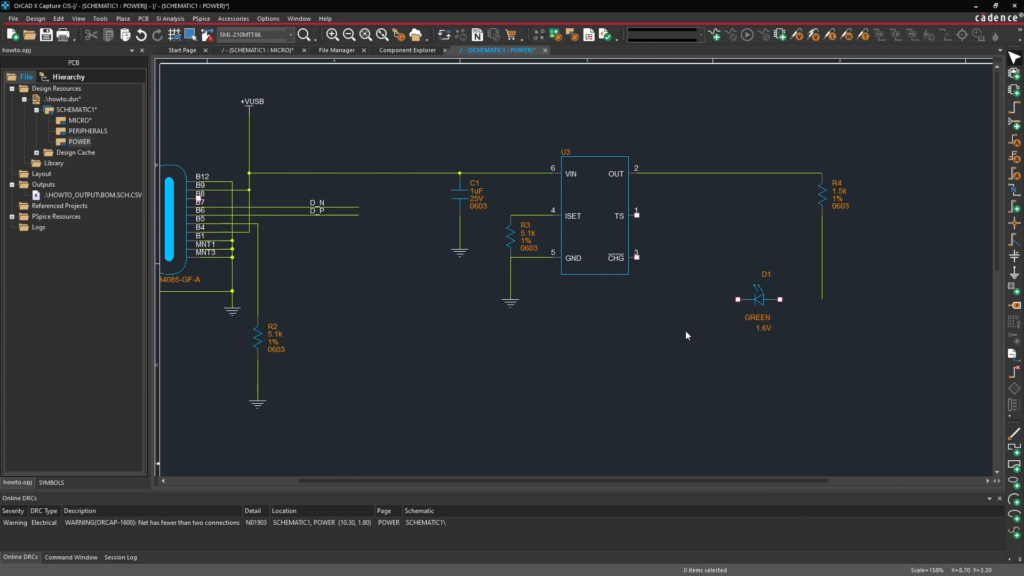The height and width of the screenshot is (576, 1024).
Task: Create a new document with toolbar icon
Action: [12, 35]
